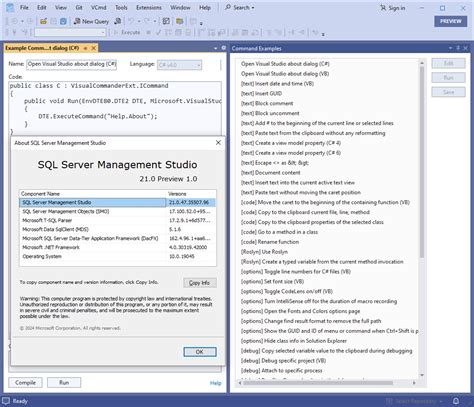Viewport: 474px width, 407px height.
Task: Open the Help link below the editor
Action: tap(215, 383)
